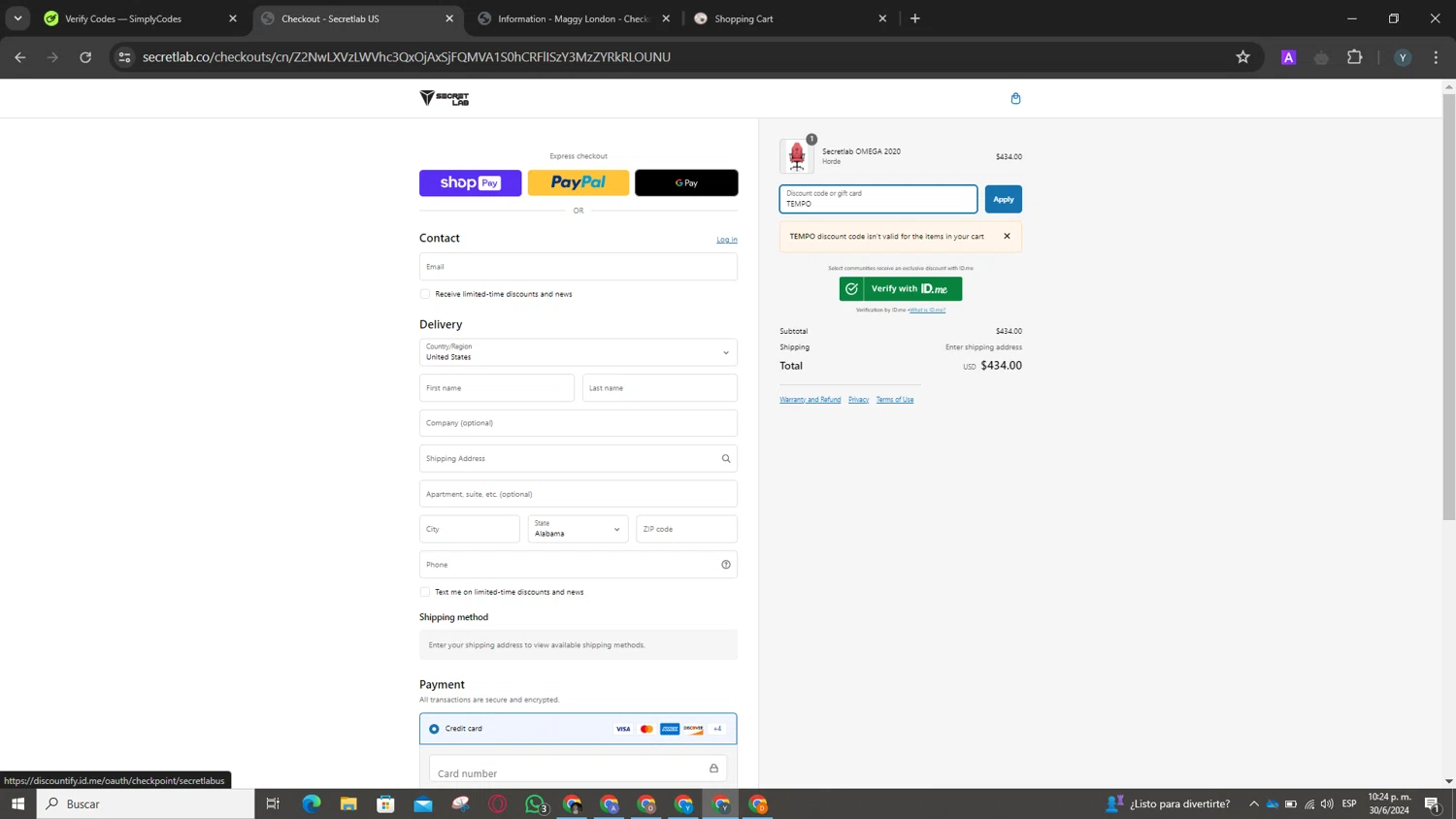This screenshot has width=1456, height=819.
Task: Open Microsoft Store from taskbar
Action: click(385, 803)
